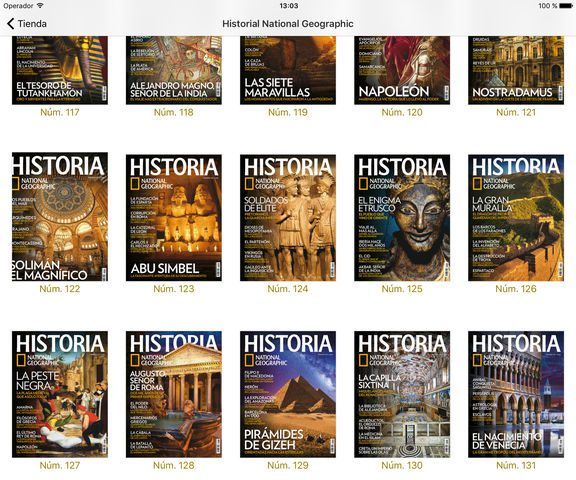Open Soldados de Élite cover
576x480 pixels.
[288, 218]
